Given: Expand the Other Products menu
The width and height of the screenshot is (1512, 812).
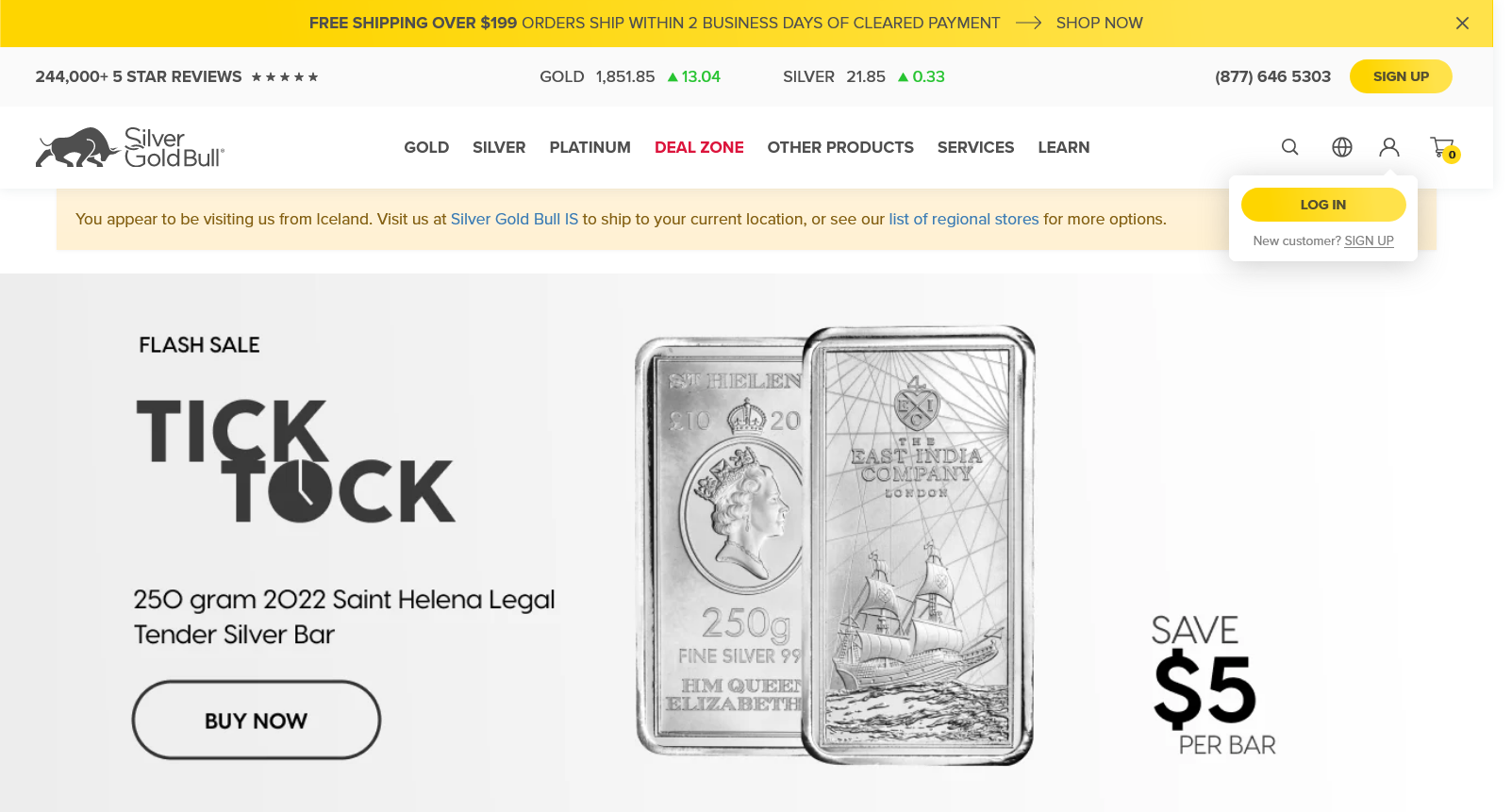Looking at the screenshot, I should pyautogui.click(x=840, y=147).
